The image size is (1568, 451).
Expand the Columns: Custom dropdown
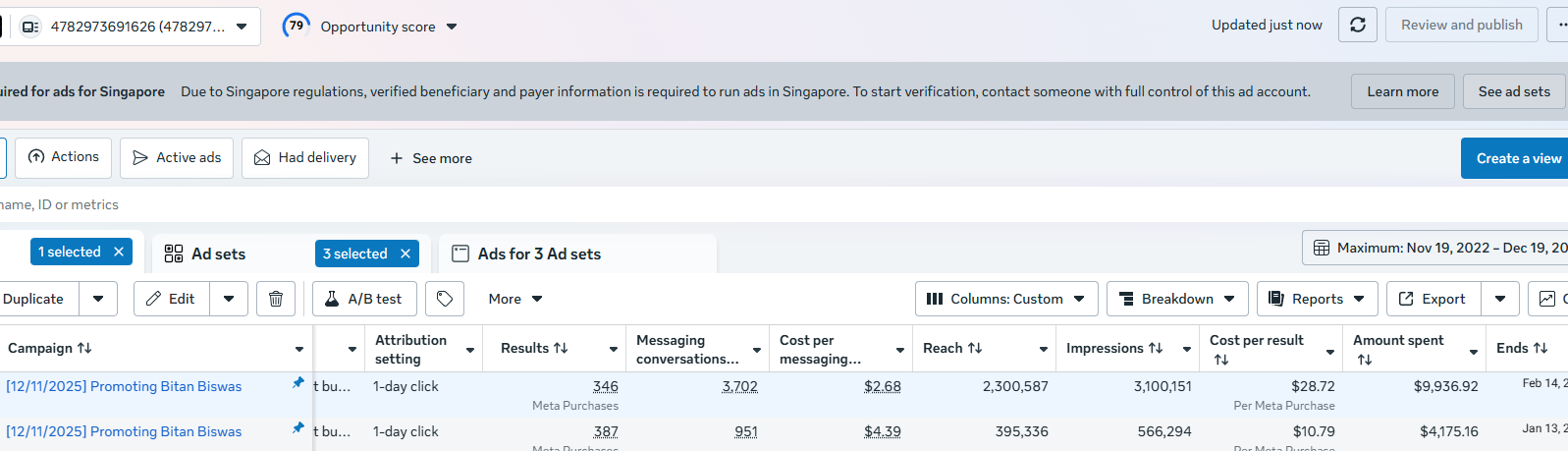(1005, 299)
